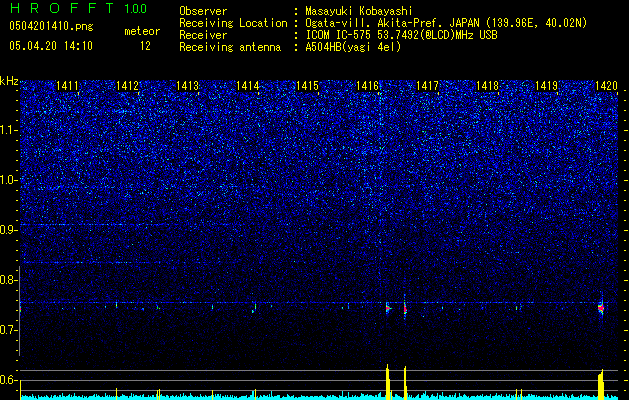Click the date stamp 05.04.20 14:10
Image resolution: width=629 pixels, height=400 pixels.
[x=51, y=46]
